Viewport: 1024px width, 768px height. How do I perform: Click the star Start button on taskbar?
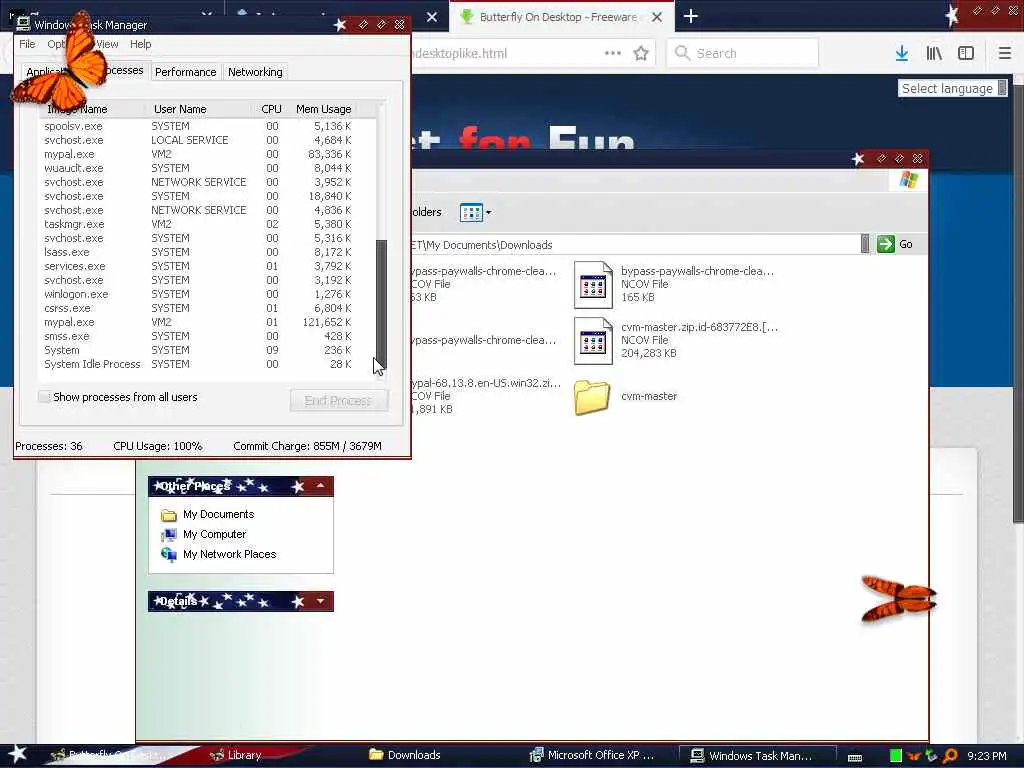pos(17,754)
